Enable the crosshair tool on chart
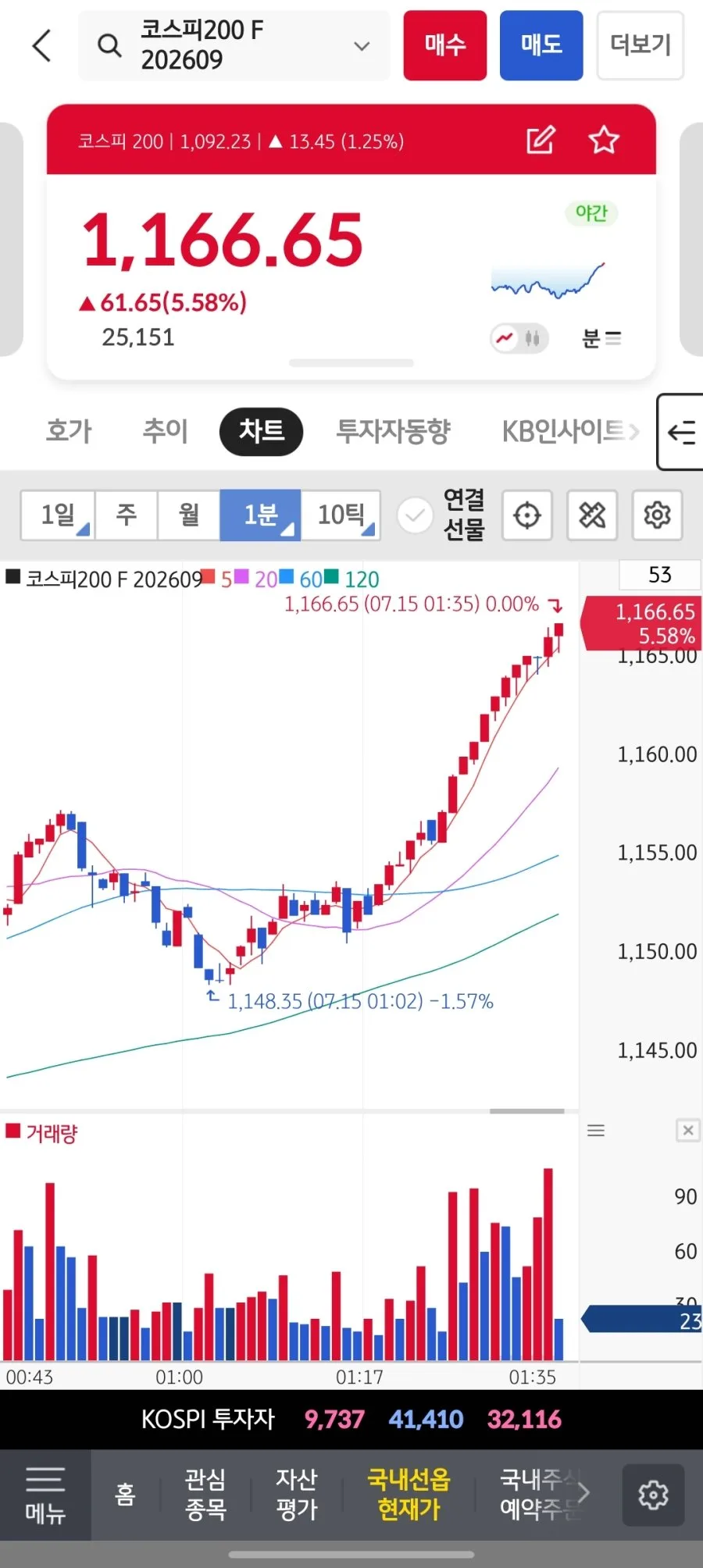 click(x=527, y=515)
